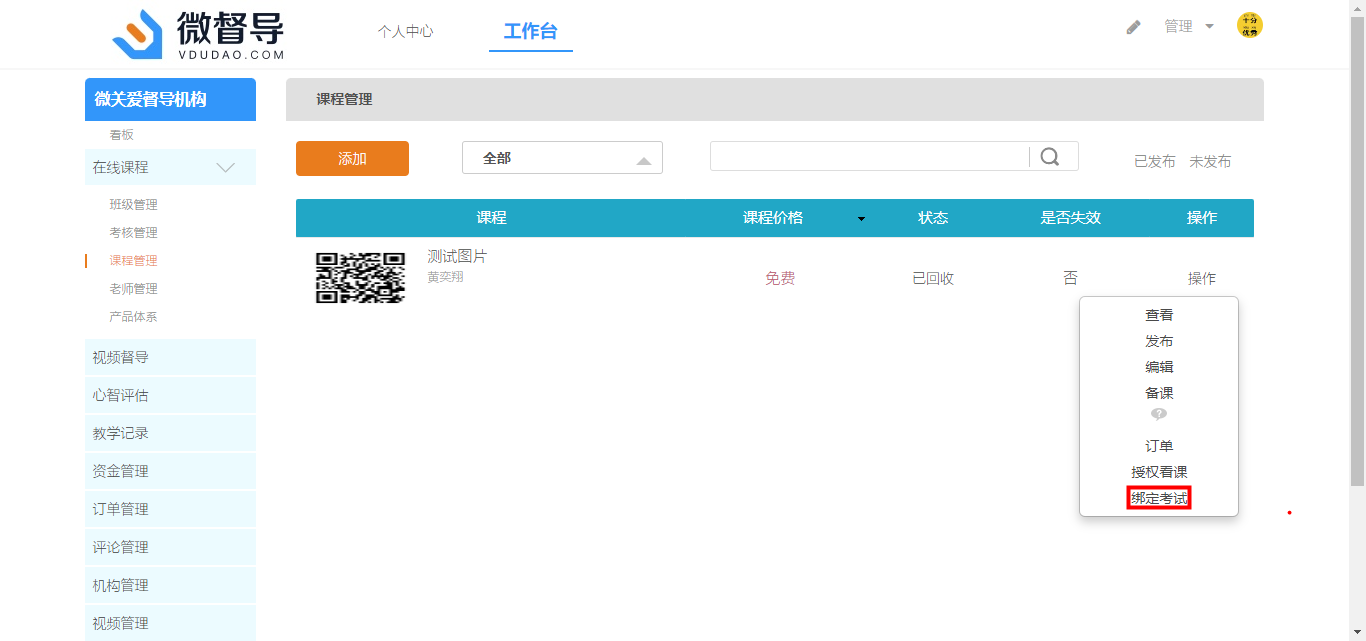Click the orange 添加 button
The width and height of the screenshot is (1366, 641).
[x=352, y=158]
